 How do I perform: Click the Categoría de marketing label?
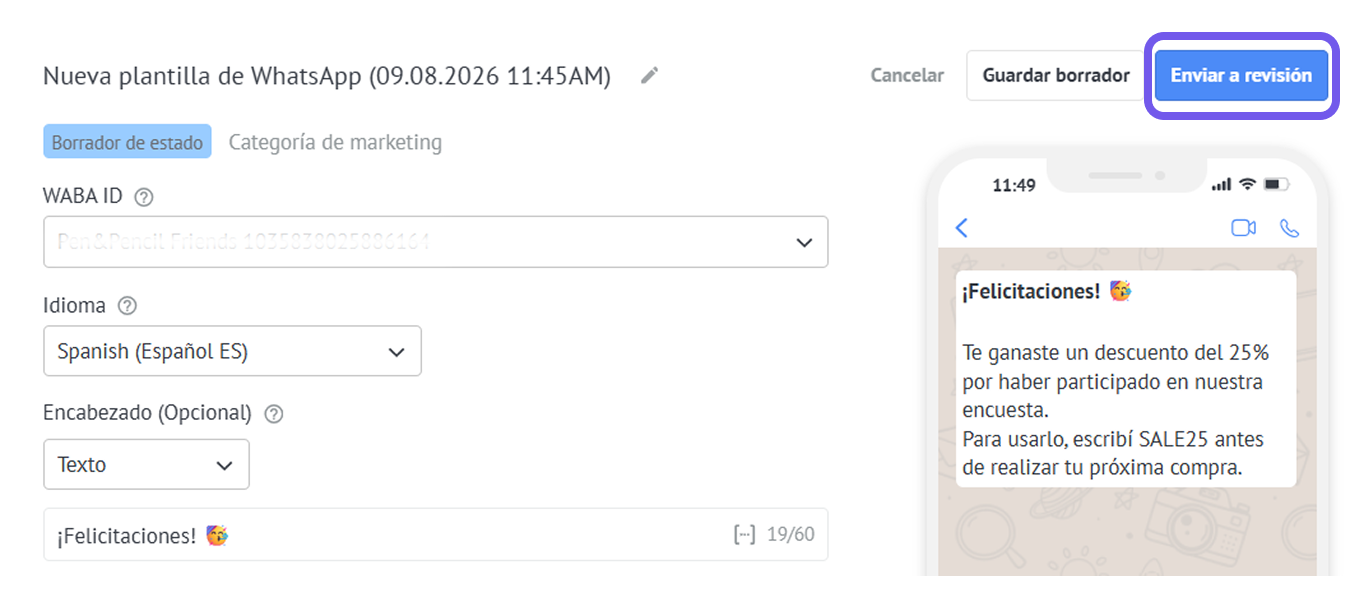tap(335, 142)
